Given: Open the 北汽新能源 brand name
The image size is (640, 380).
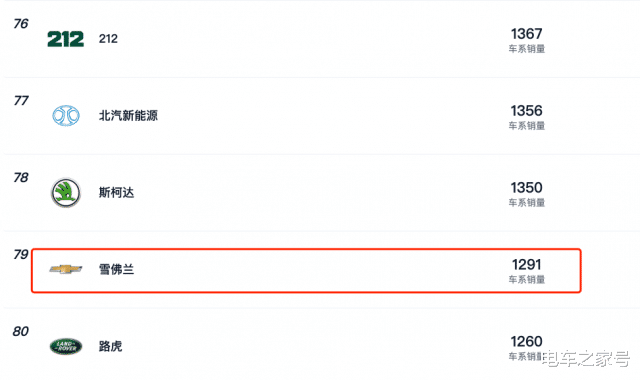Looking at the screenshot, I should pyautogui.click(x=128, y=116).
